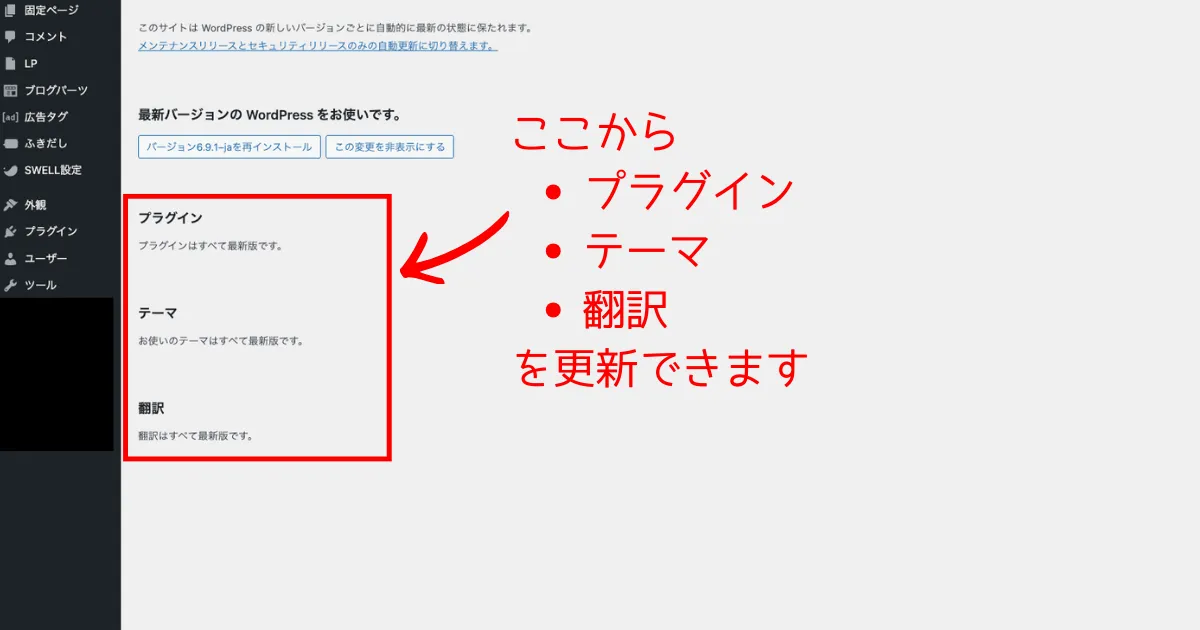Click the SWELL設定 wave icon
The height and width of the screenshot is (630, 1200).
click(11, 170)
